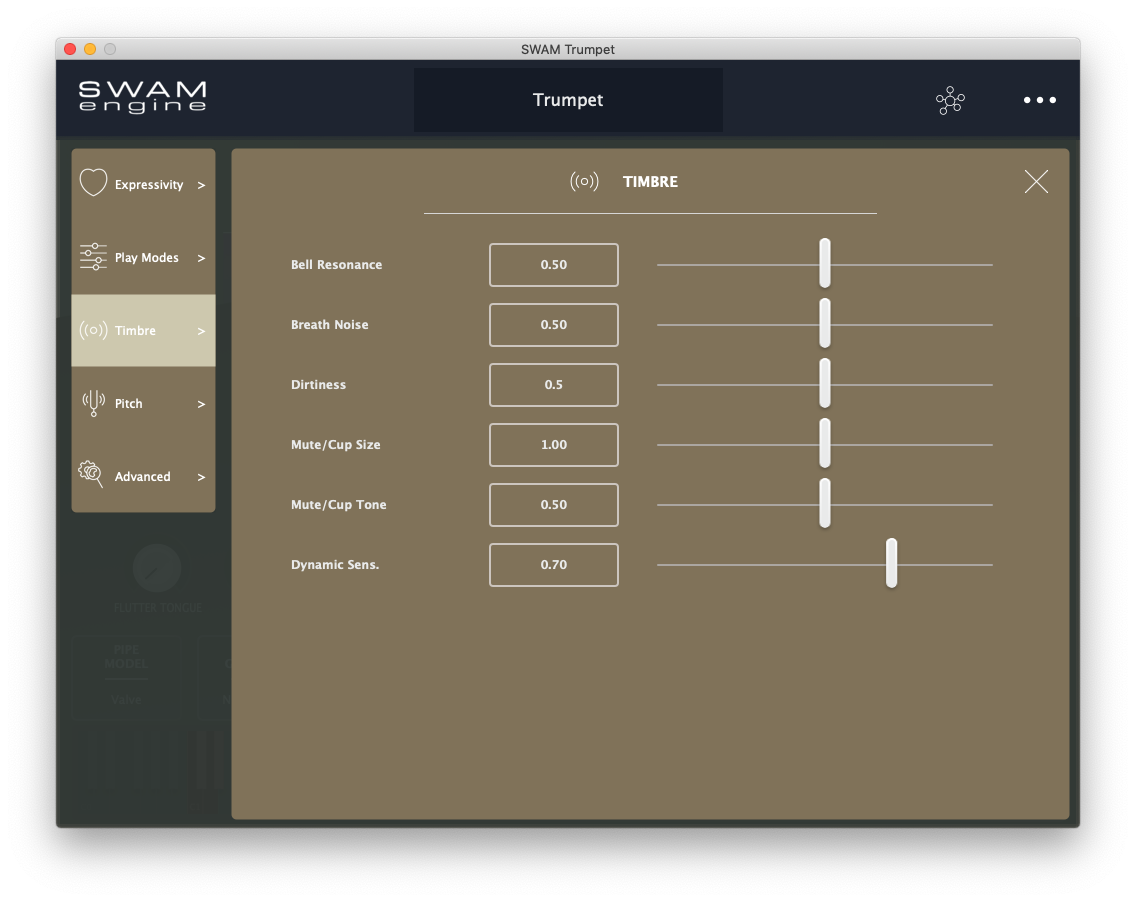Expand the Pitch section arrow
This screenshot has width=1136, height=902.
click(201, 404)
